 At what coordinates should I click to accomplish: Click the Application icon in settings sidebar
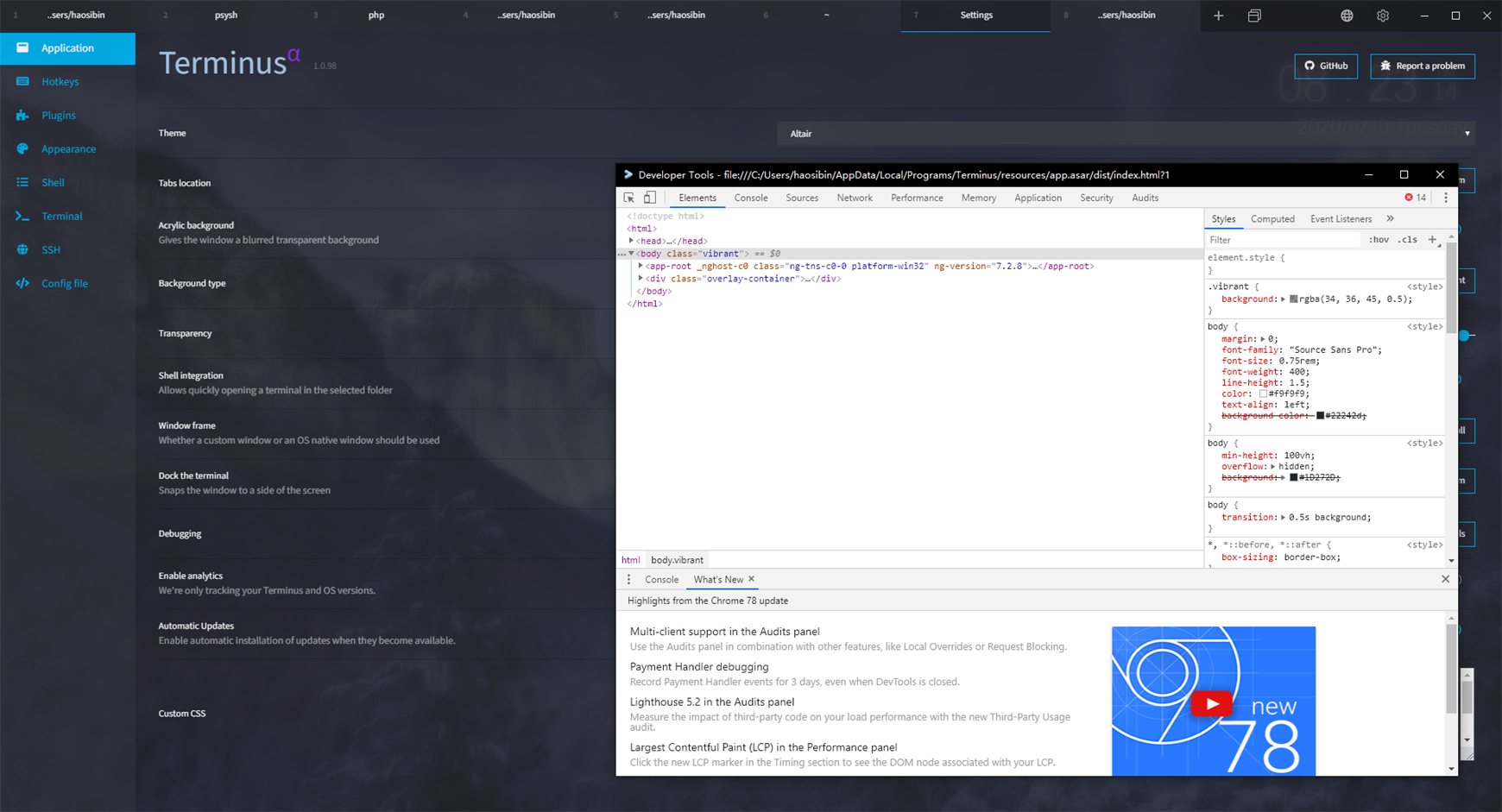(x=22, y=48)
